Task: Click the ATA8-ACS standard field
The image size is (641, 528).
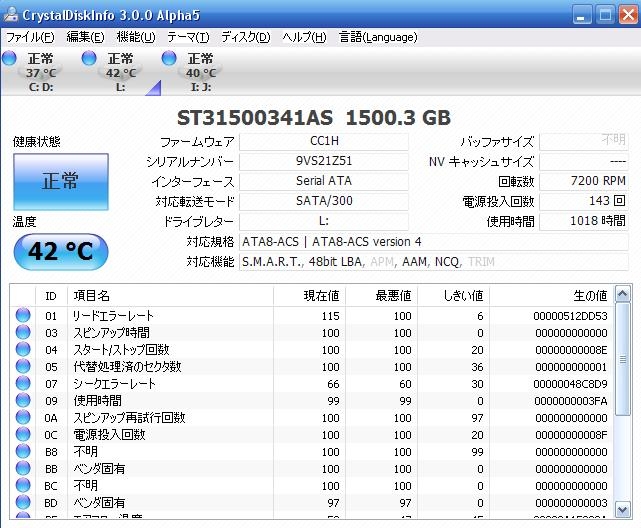Action: pos(434,242)
